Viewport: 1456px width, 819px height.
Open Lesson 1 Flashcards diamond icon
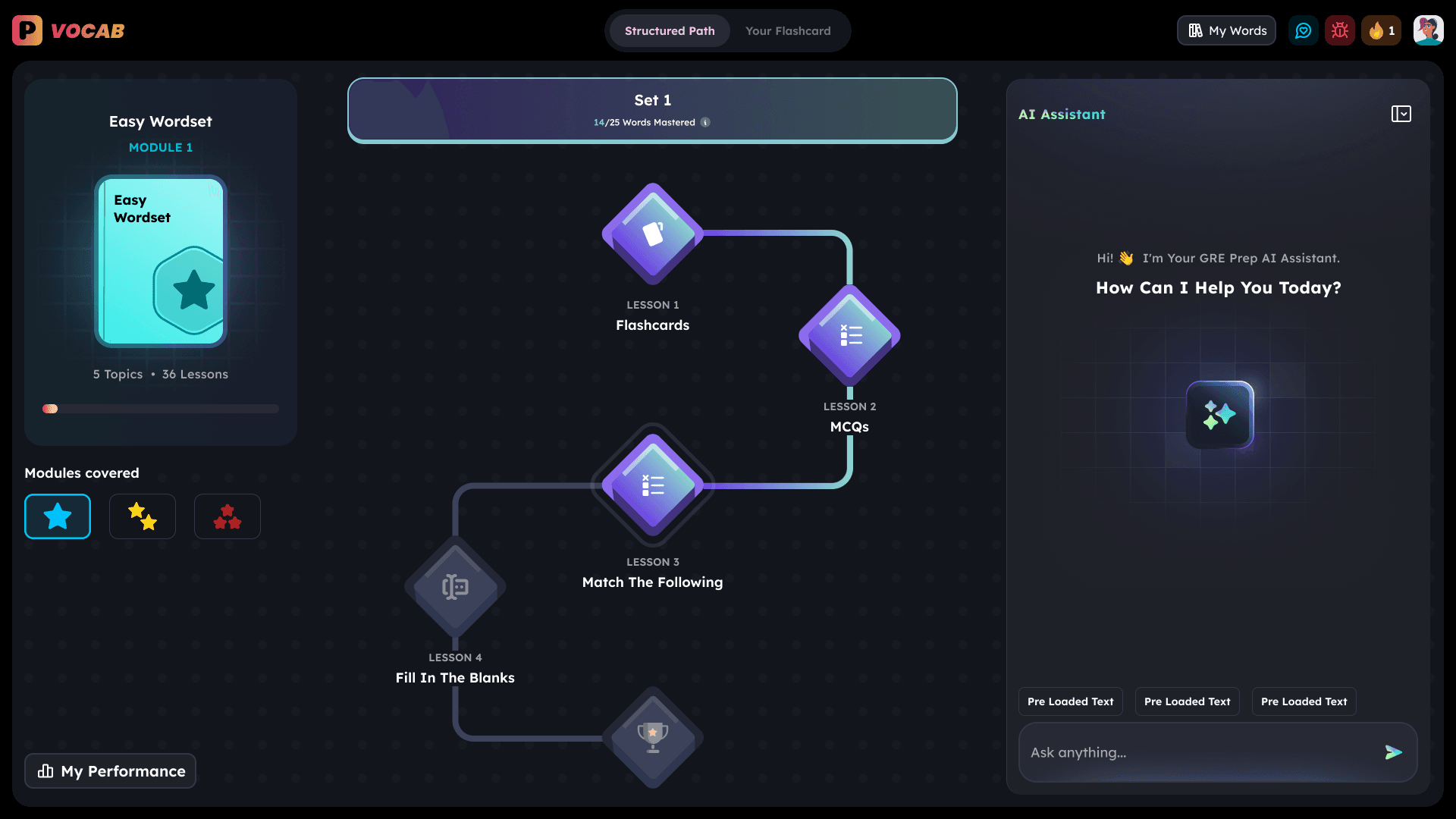click(652, 234)
